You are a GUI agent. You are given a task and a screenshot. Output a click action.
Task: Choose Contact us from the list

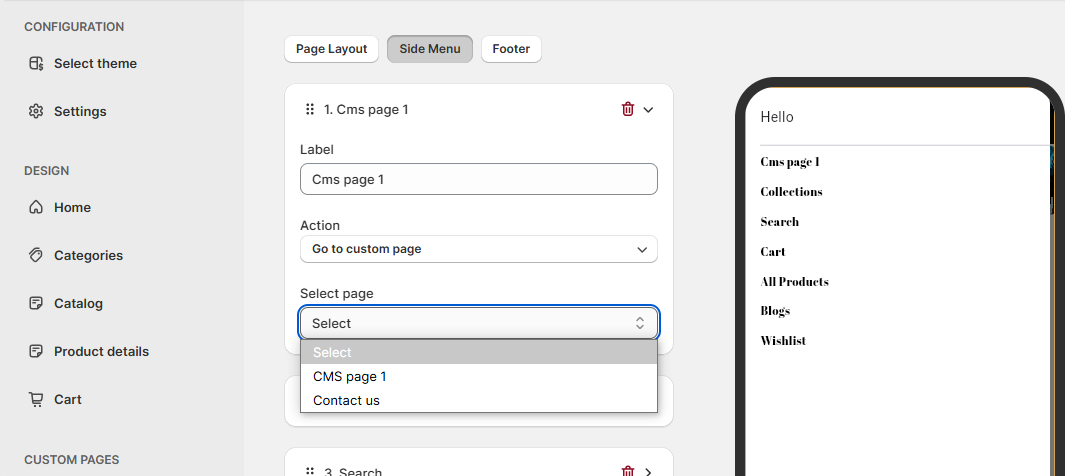click(x=479, y=401)
